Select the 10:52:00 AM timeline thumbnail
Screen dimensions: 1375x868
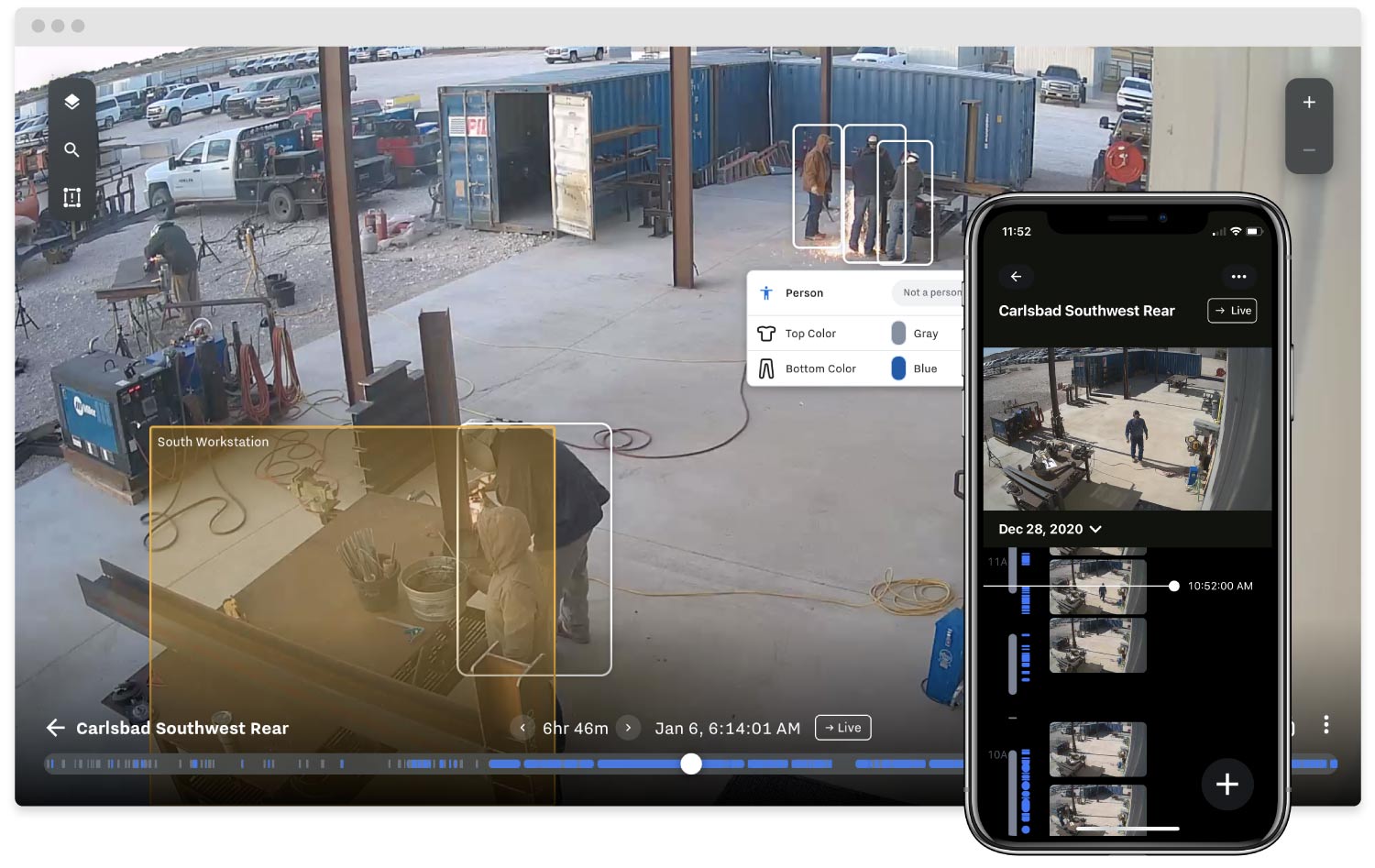[x=1097, y=586]
